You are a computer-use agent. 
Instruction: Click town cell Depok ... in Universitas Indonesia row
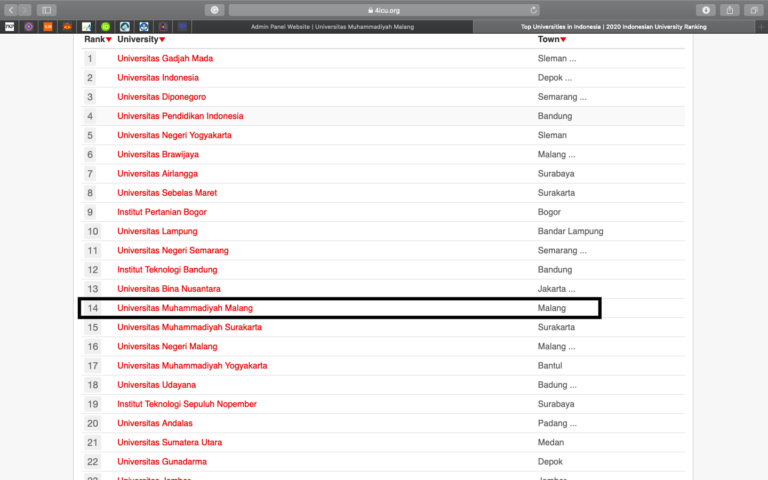554,77
